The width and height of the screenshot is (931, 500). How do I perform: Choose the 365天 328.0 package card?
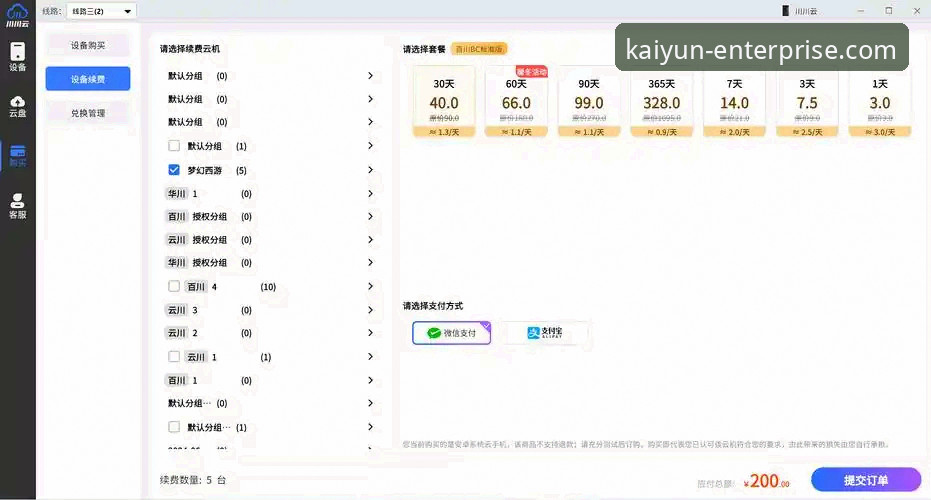pos(661,102)
